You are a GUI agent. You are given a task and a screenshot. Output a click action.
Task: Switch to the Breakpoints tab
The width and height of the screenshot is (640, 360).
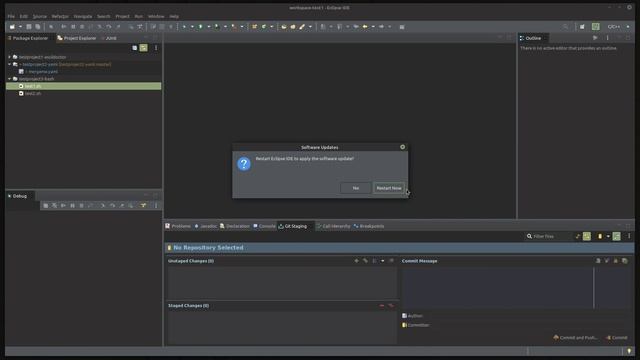(369, 226)
